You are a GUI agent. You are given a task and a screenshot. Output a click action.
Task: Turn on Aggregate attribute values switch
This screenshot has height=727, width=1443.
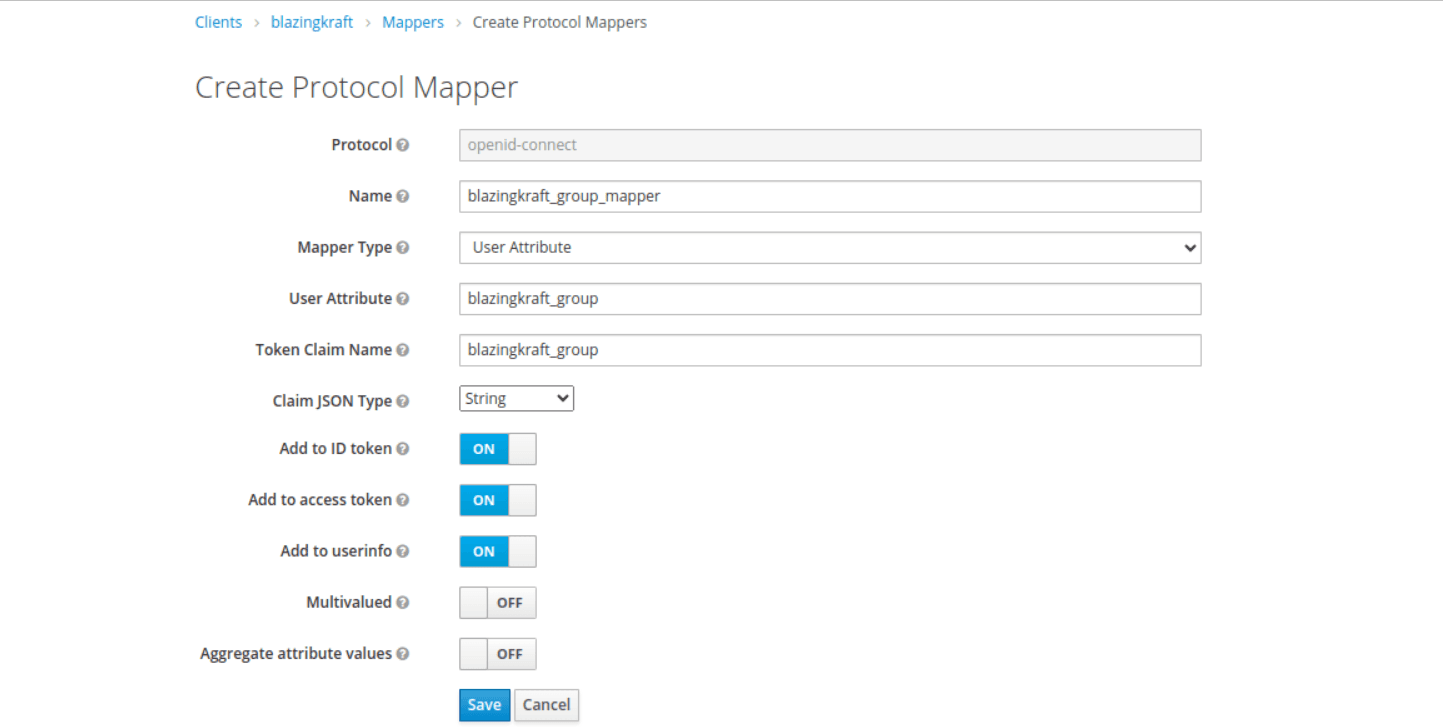pyautogui.click(x=497, y=654)
